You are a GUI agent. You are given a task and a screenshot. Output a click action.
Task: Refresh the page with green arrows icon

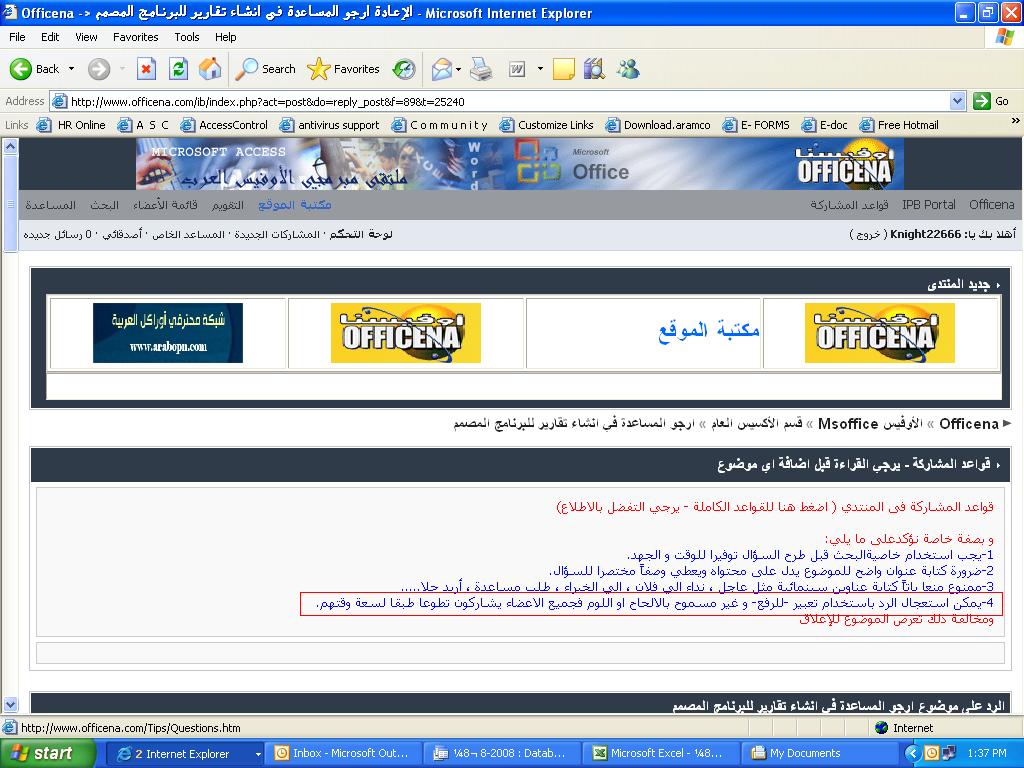178,69
